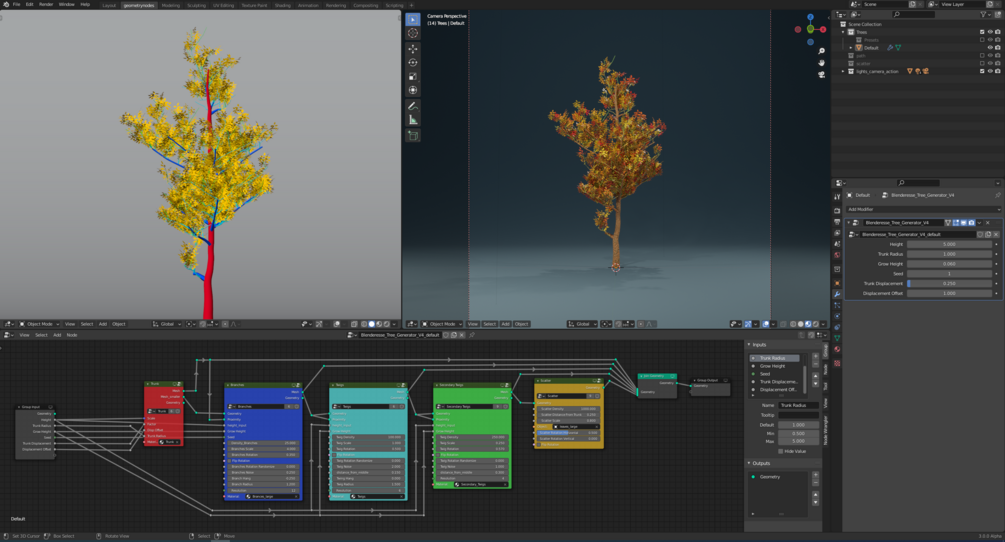
Task: Select the Rotate tool in the viewport toolbar
Action: (413, 62)
